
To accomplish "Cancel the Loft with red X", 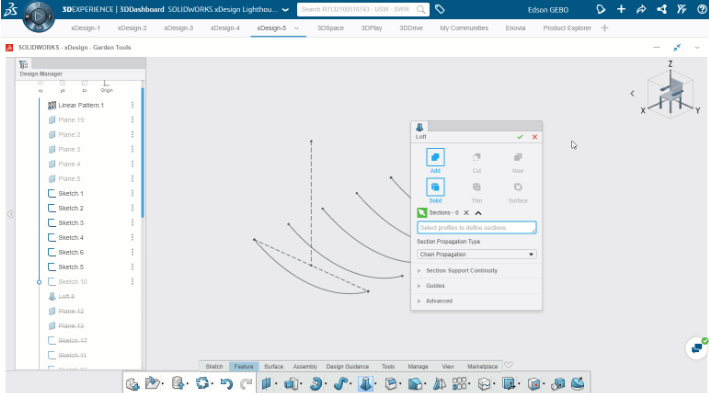I will click(534, 137).
